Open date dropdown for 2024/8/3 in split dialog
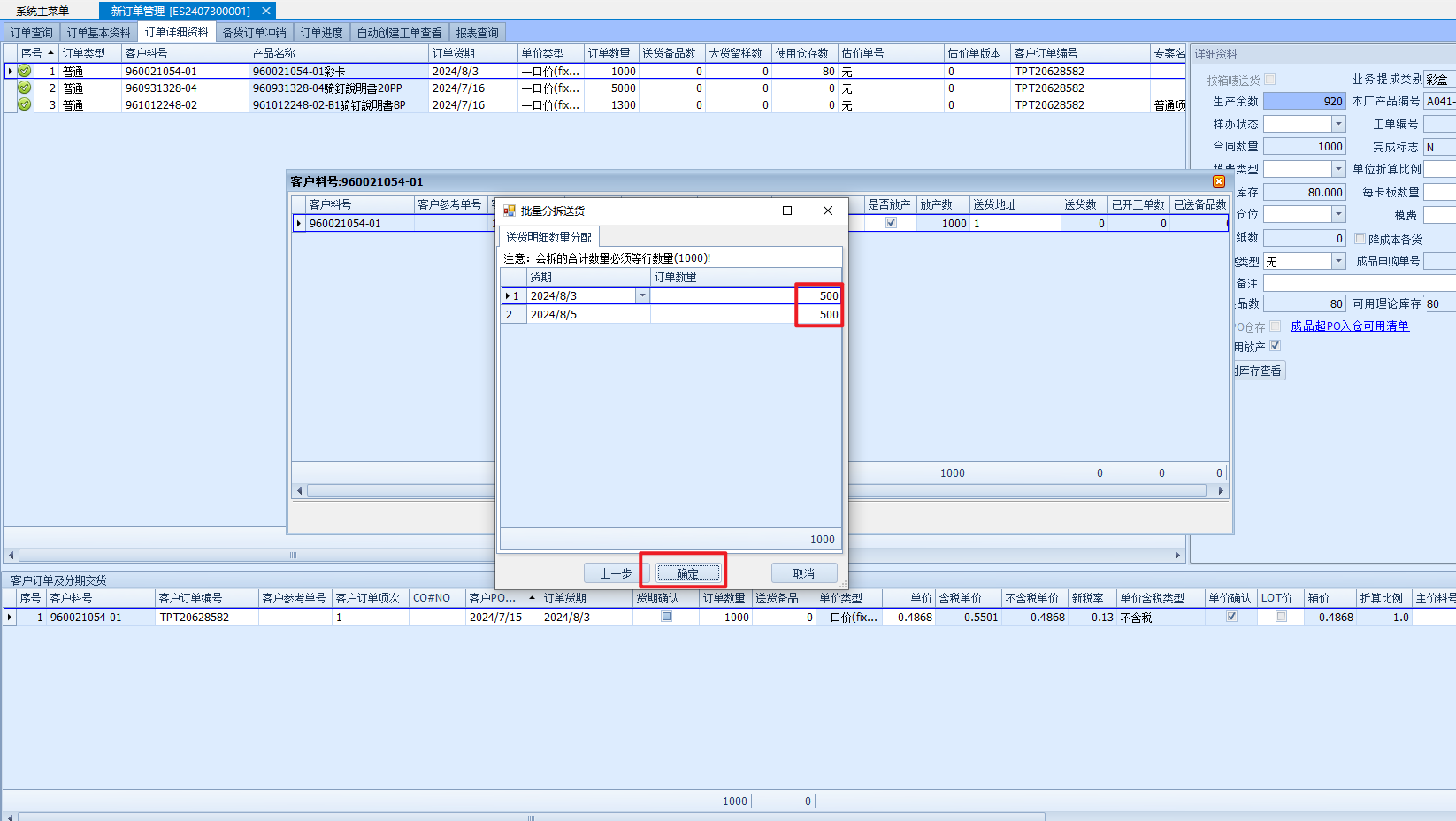This screenshot has height=821, width=1456. point(642,295)
